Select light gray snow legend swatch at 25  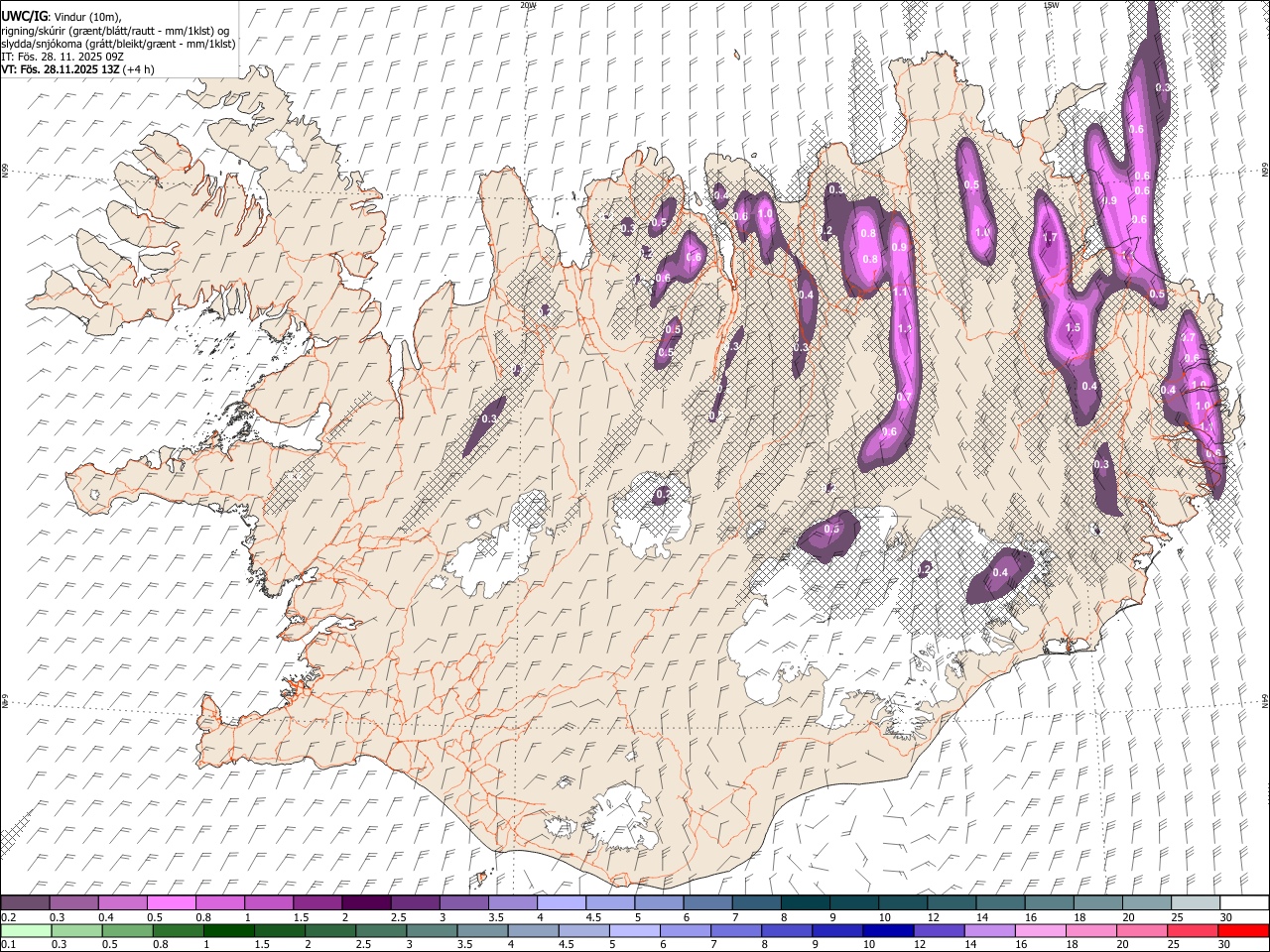point(1196,902)
